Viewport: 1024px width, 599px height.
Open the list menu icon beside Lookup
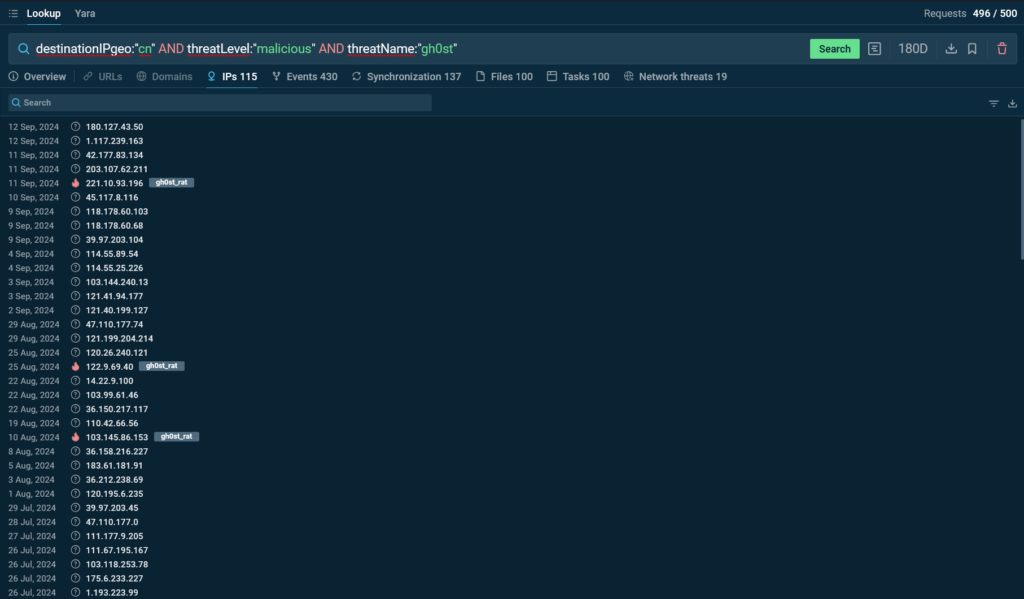coord(13,14)
